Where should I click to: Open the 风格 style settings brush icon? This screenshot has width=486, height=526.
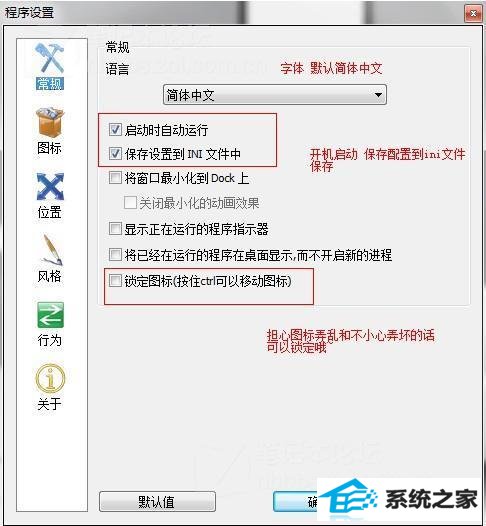pyautogui.click(x=50, y=250)
